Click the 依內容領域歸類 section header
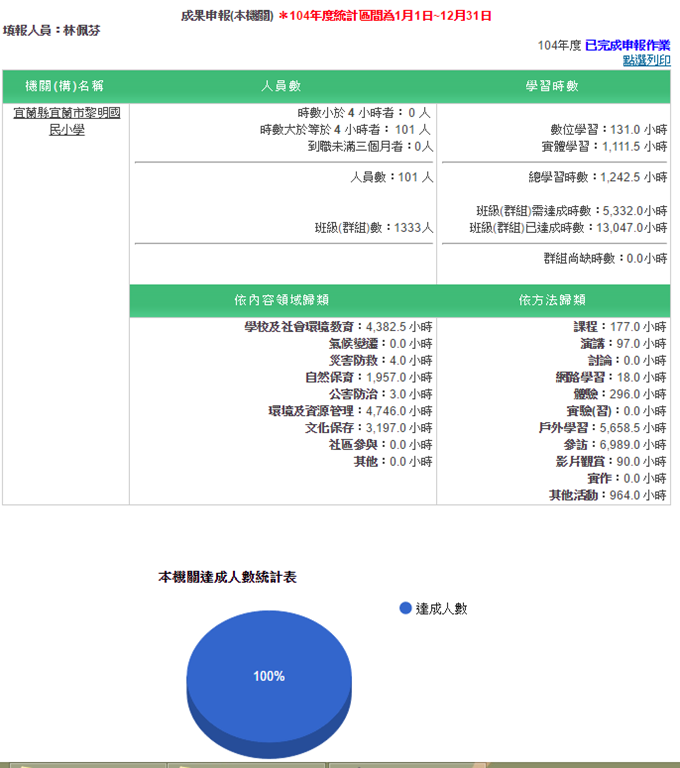 pos(281,300)
